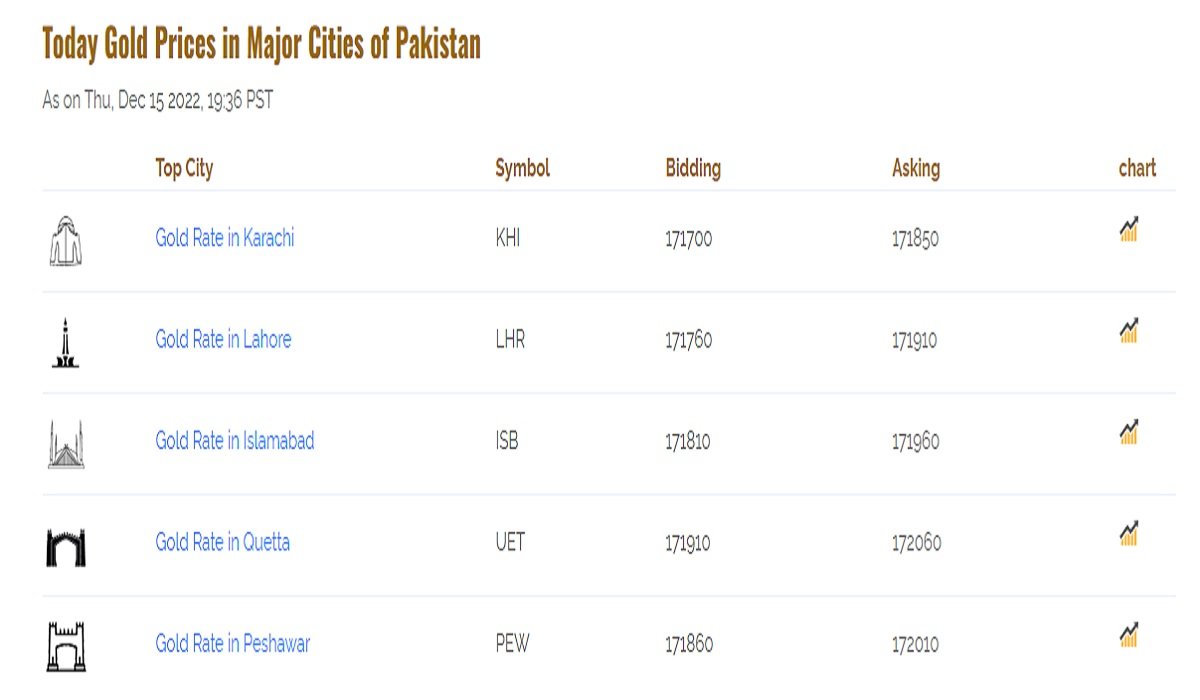Image resolution: width=1200 pixels, height=700 pixels.
Task: Open the Islamabad gold rate chart icon
Action: [1129, 433]
